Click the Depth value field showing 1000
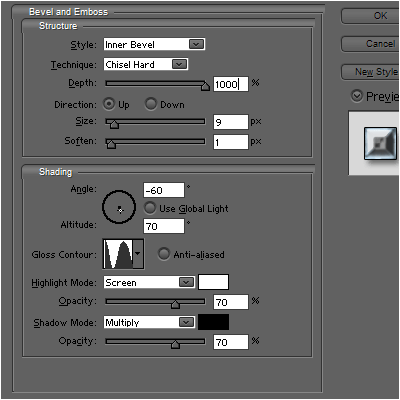Viewport: 400px width, 400px height. click(231, 84)
